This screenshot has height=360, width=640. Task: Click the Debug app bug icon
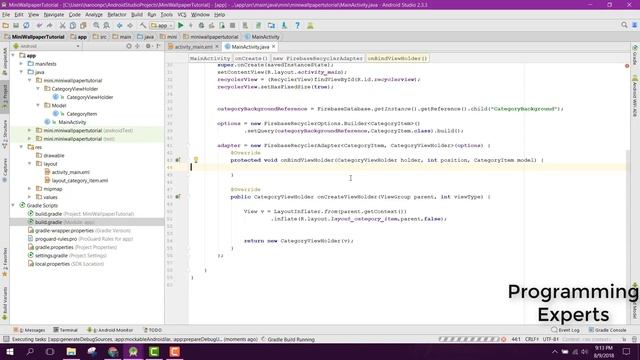pyautogui.click(x=201, y=25)
